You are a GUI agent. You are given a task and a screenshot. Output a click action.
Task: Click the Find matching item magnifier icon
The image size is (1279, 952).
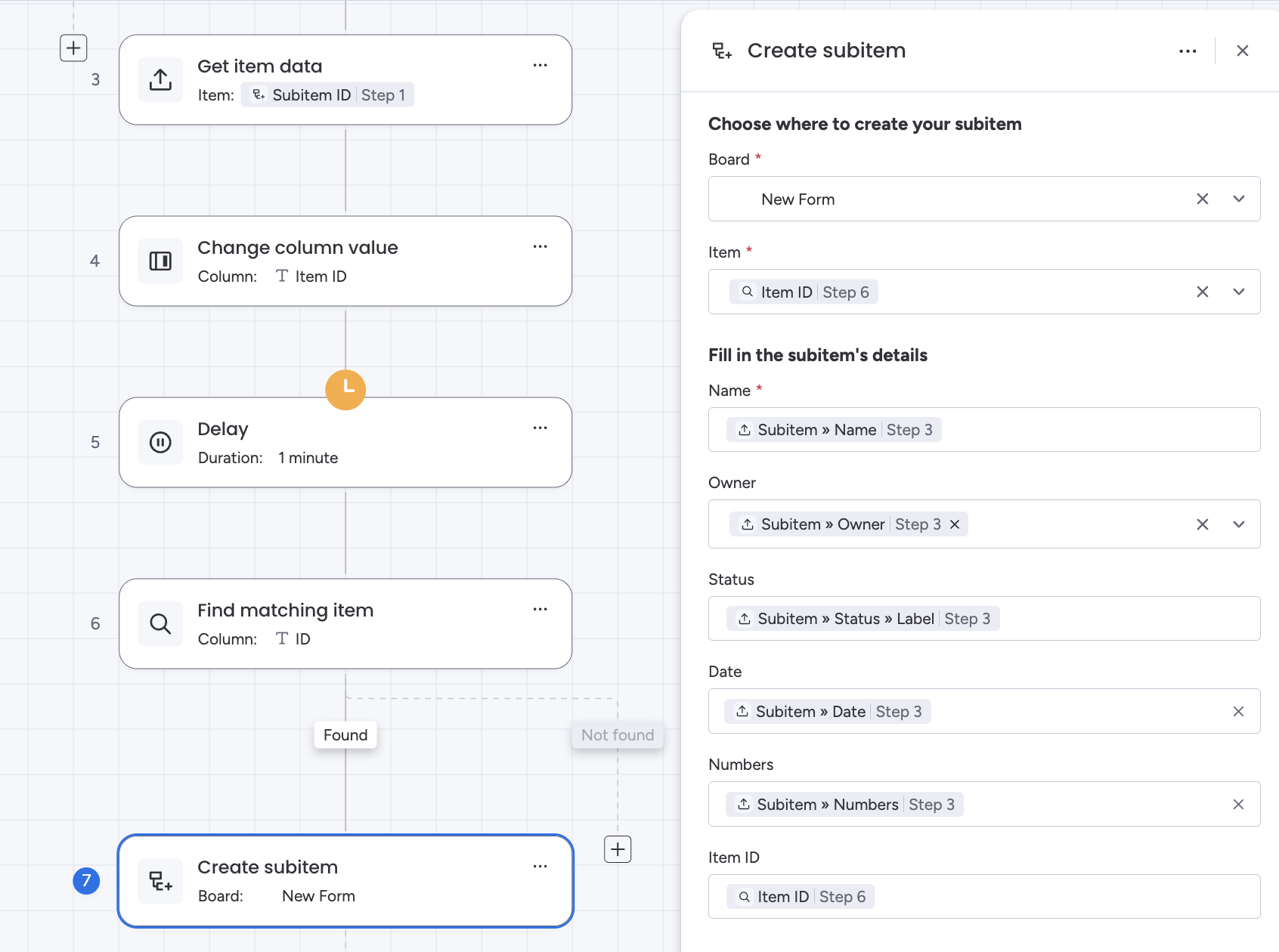click(x=160, y=624)
